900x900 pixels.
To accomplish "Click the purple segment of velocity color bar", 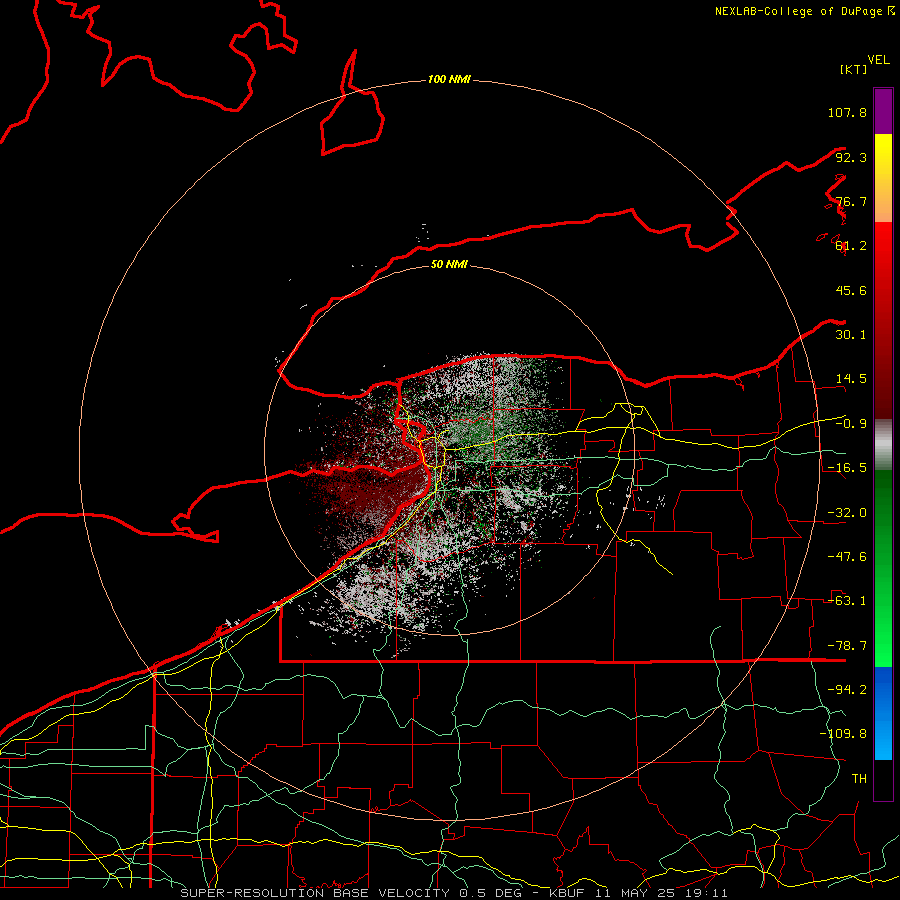I will point(883,111).
